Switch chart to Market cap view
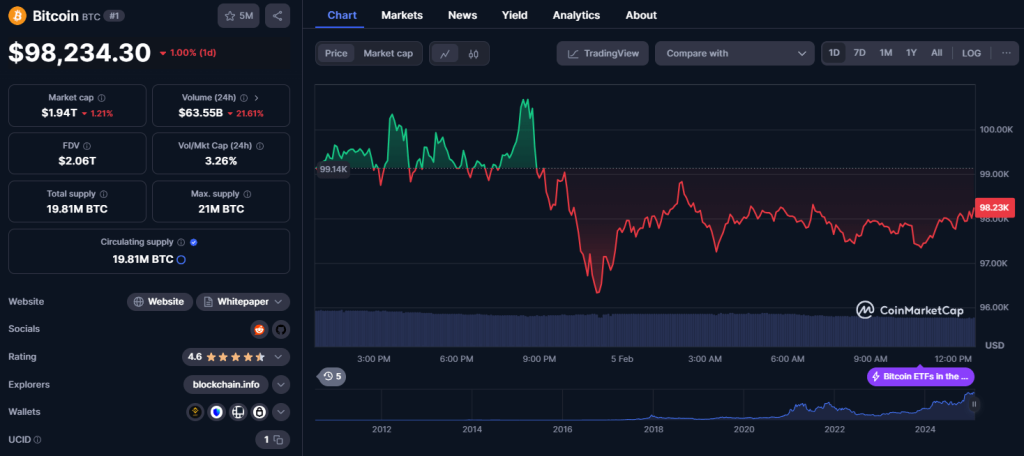The image size is (1024, 456). 388,53
